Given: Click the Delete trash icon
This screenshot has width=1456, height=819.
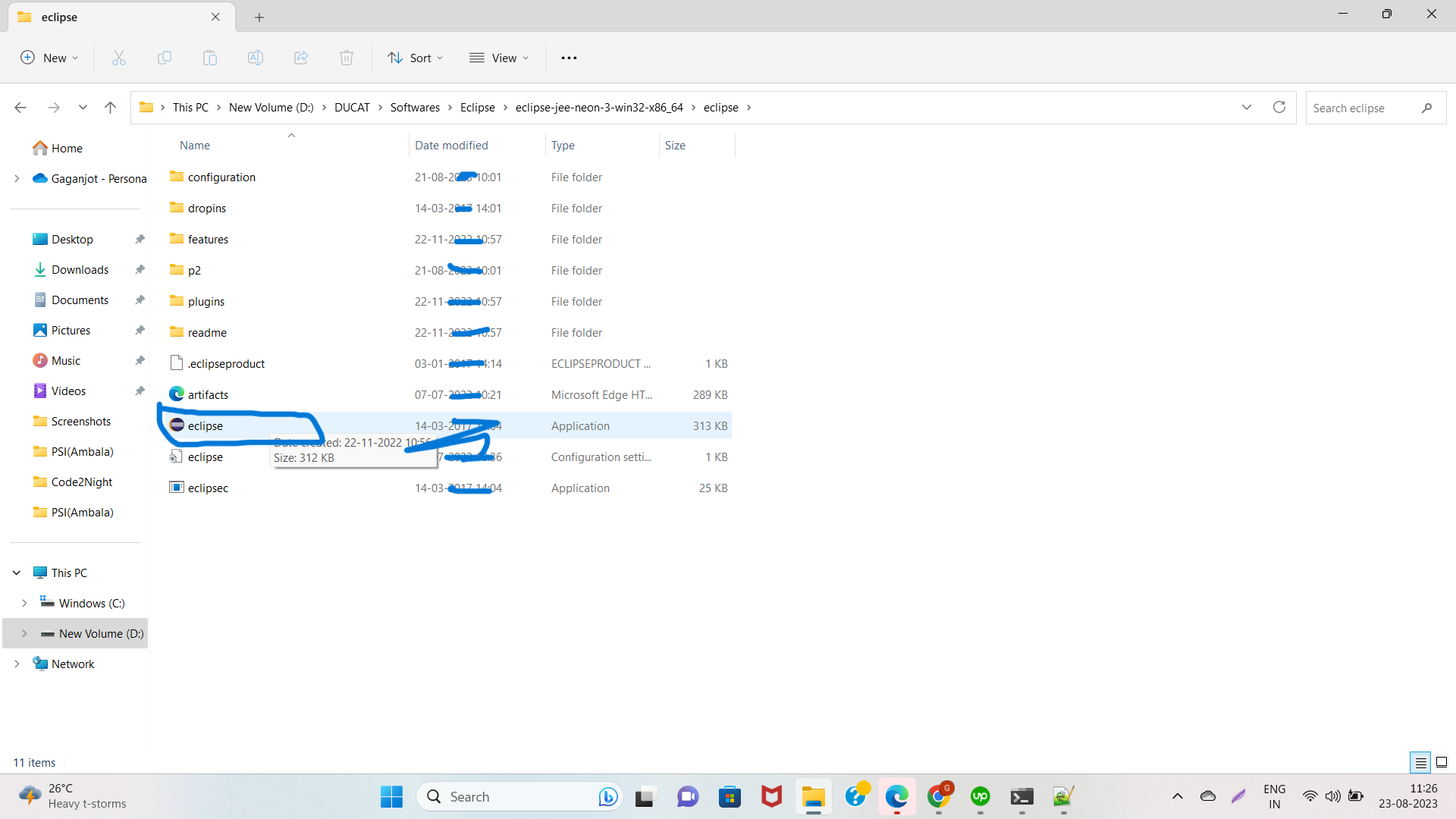Looking at the screenshot, I should tap(347, 58).
